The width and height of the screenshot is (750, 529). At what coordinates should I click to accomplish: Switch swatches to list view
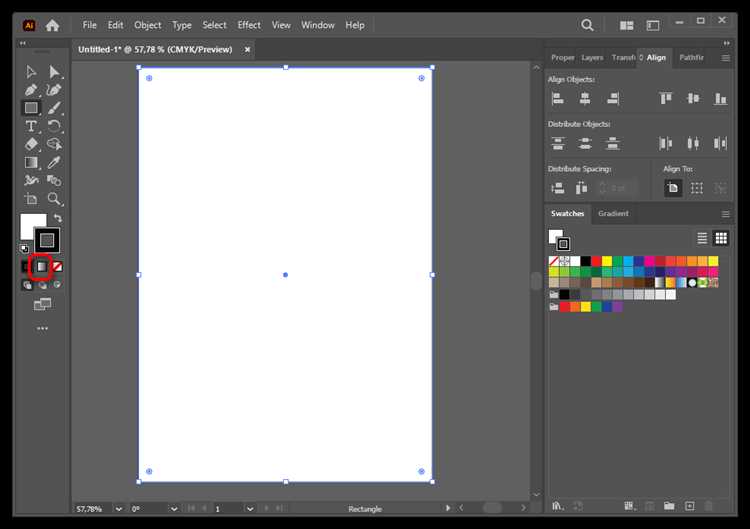tap(702, 238)
